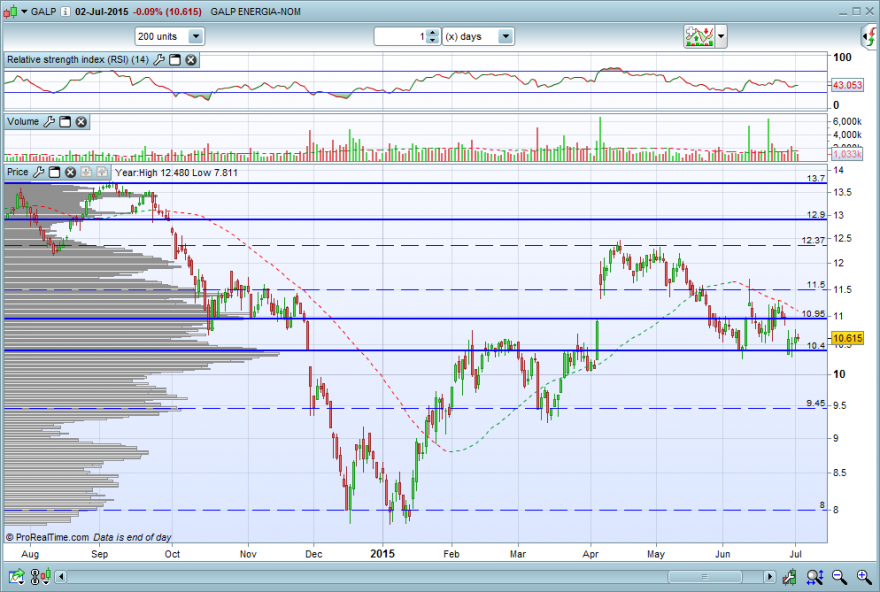The width and height of the screenshot is (880, 592).
Task: Close the Price panel
Action: click(x=70, y=172)
